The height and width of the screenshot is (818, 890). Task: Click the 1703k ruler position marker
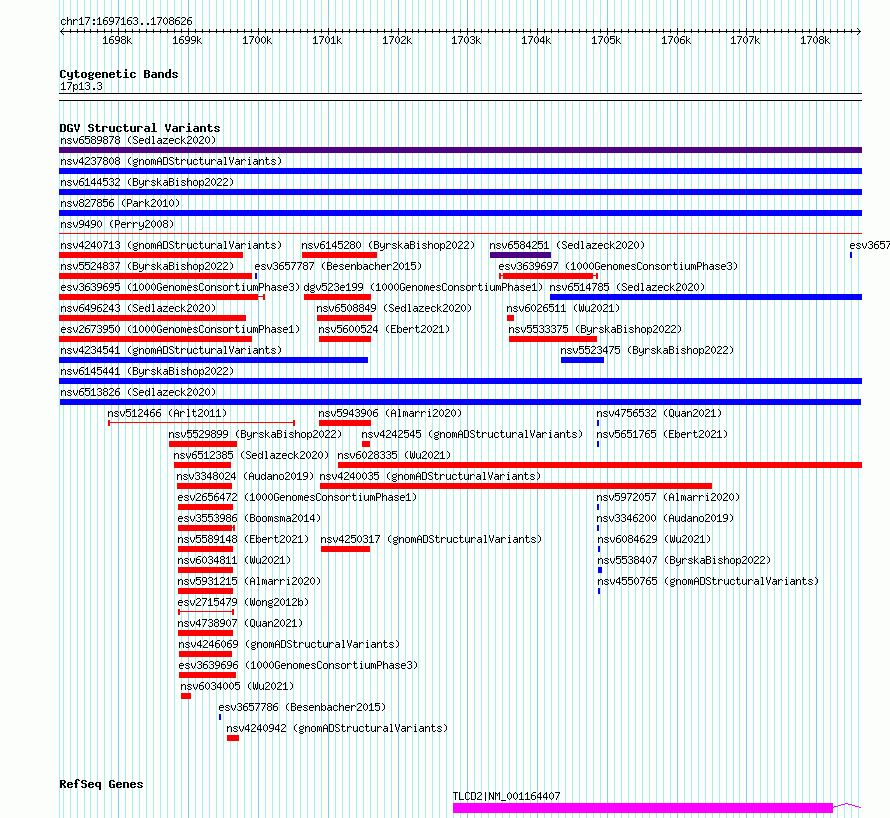pyautogui.click(x=466, y=40)
